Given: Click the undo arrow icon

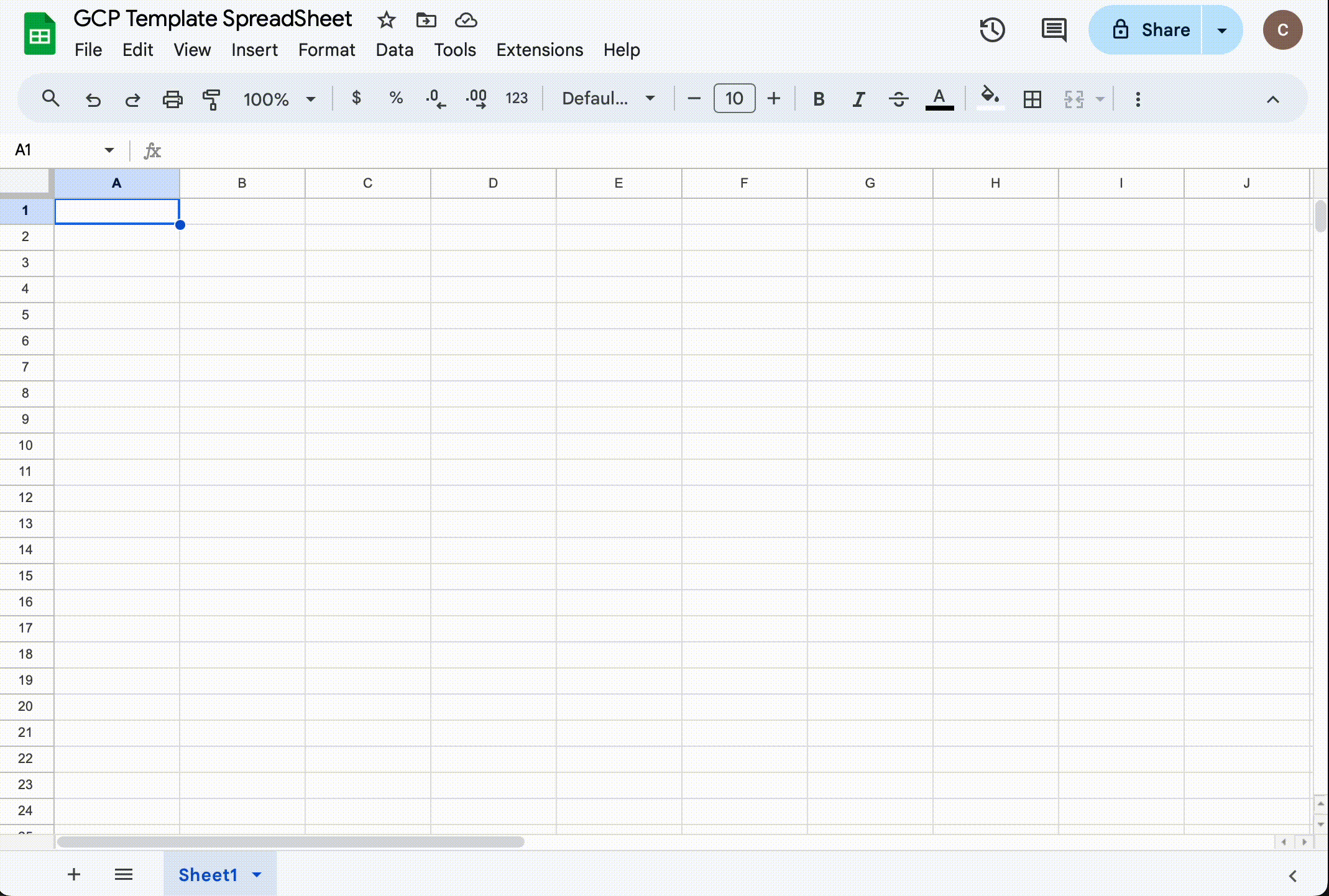Looking at the screenshot, I should 93,99.
